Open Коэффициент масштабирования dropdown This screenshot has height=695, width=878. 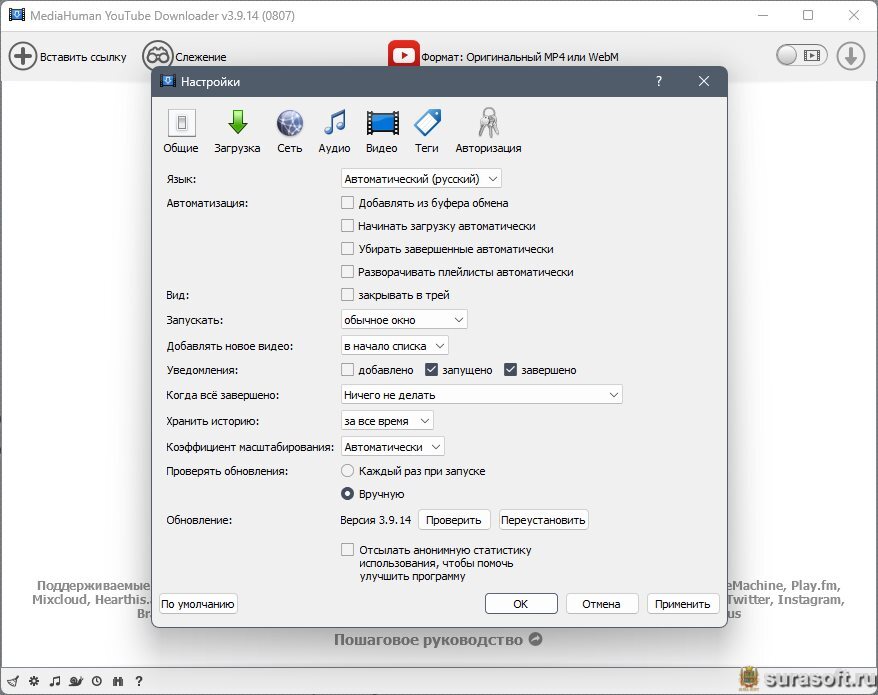coord(393,447)
